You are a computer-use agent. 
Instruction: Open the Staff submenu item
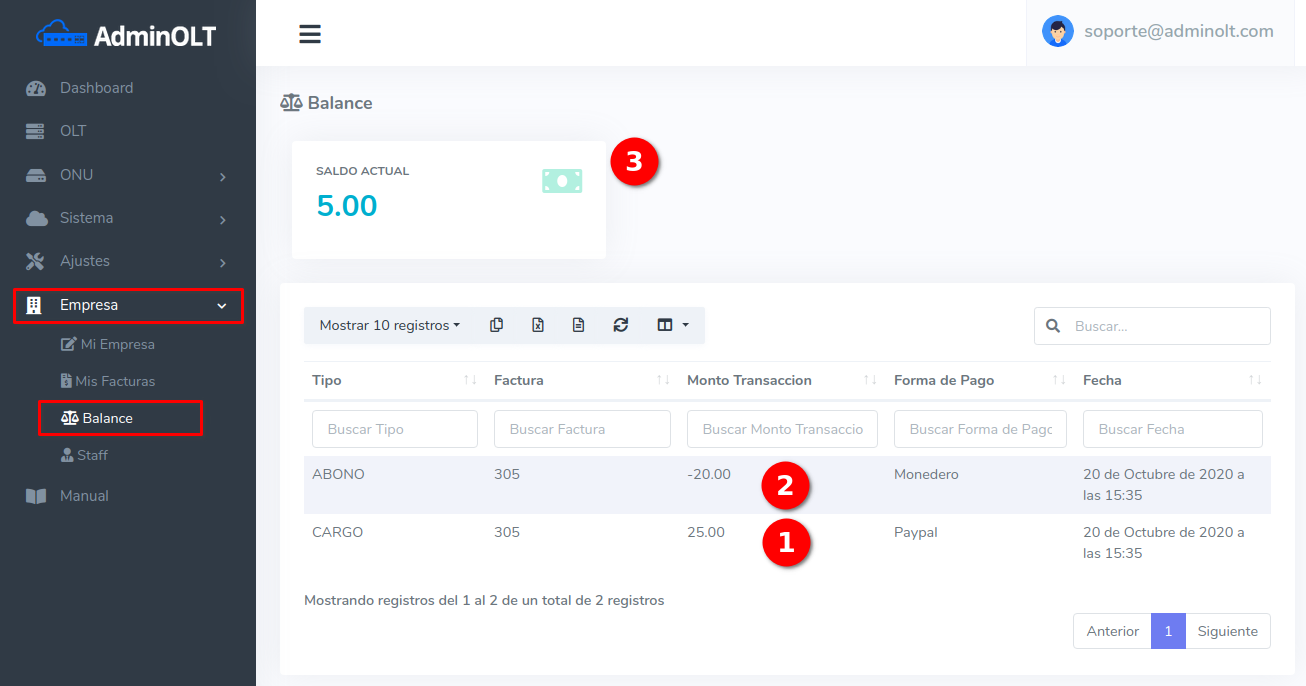click(x=91, y=455)
